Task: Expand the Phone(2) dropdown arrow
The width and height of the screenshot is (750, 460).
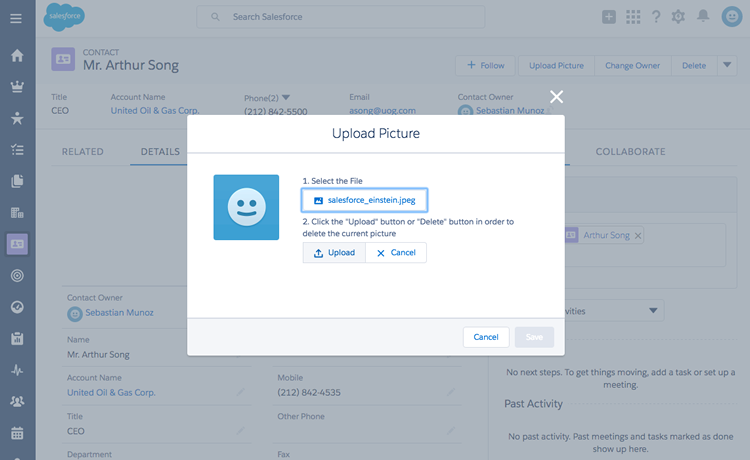Action: point(286,98)
